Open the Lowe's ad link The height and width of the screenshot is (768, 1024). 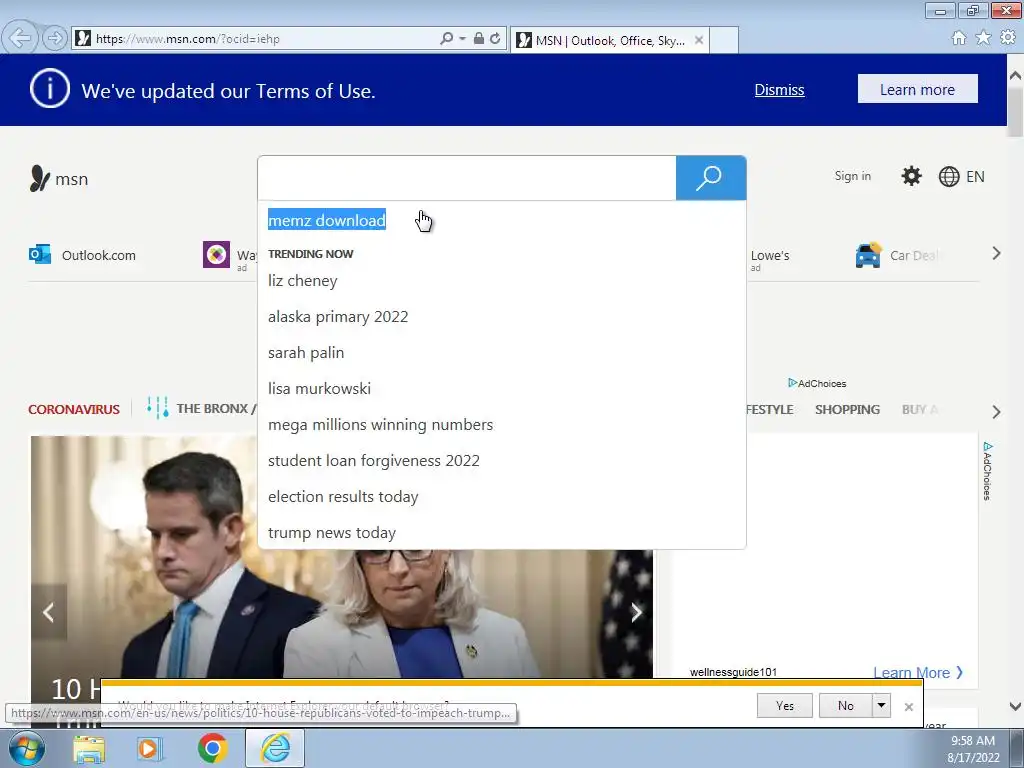[x=770, y=255]
